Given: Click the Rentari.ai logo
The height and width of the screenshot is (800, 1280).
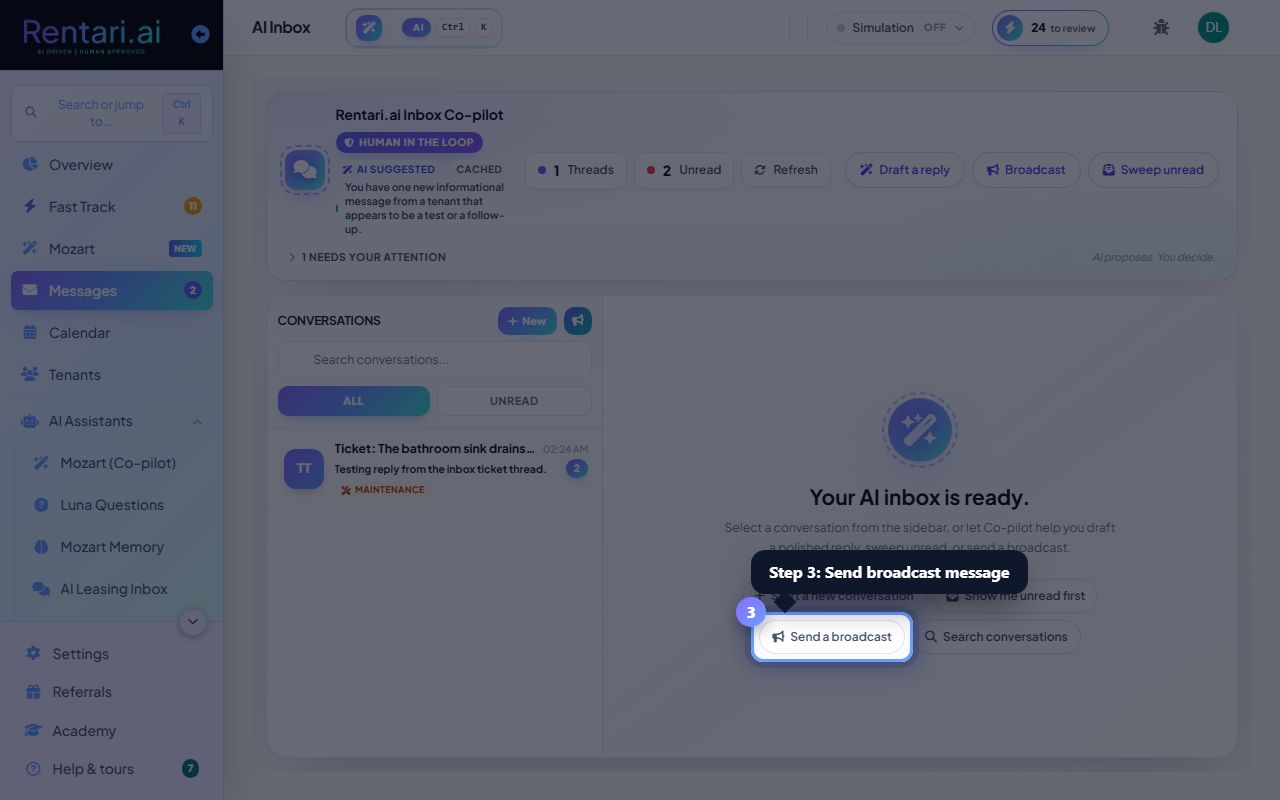Looking at the screenshot, I should click(92, 34).
